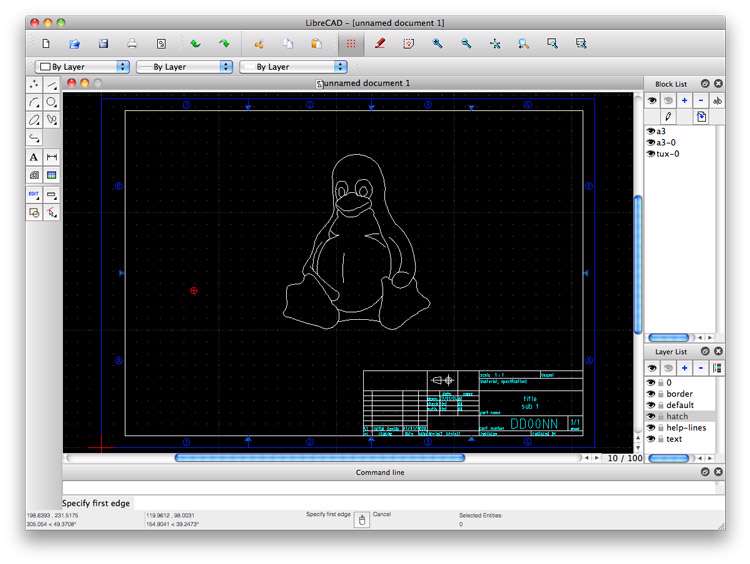The width and height of the screenshot is (750, 564).
Task: Insert the active block
Action: tap(701, 117)
